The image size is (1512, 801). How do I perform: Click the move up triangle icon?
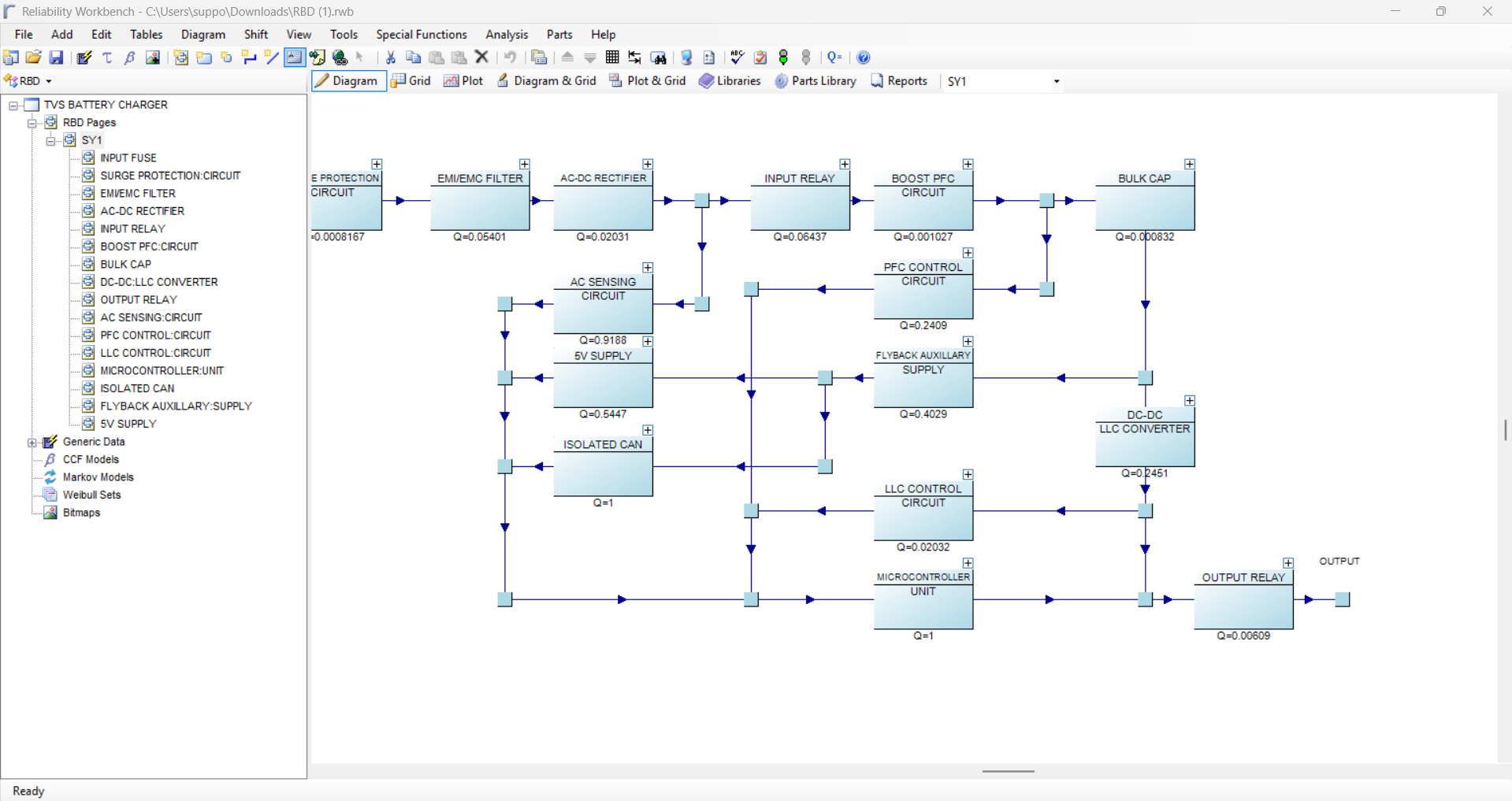pos(567,57)
